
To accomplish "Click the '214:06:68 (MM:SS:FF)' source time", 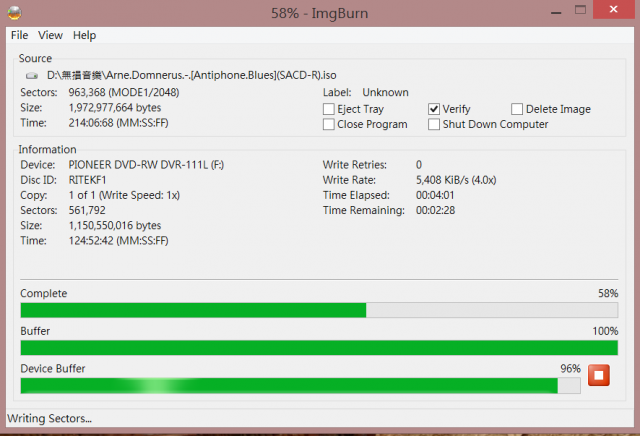I will click(118, 123).
